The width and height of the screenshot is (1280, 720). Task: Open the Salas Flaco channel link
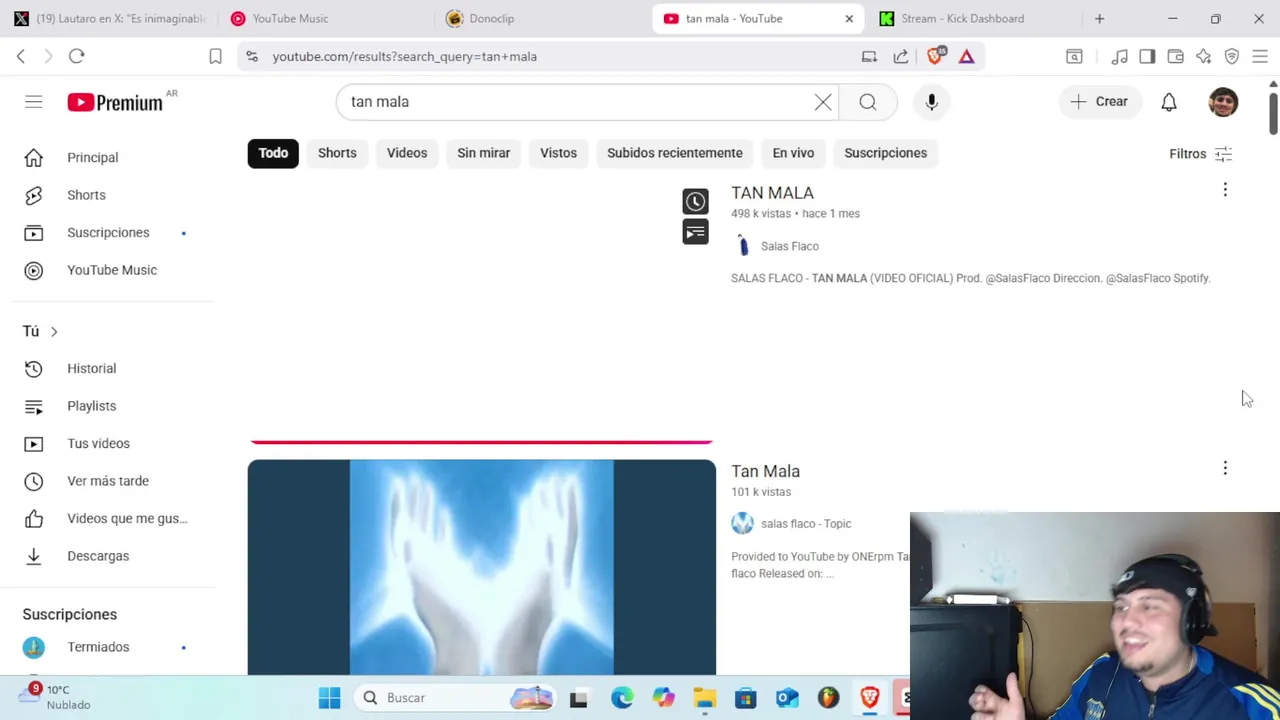(789, 246)
